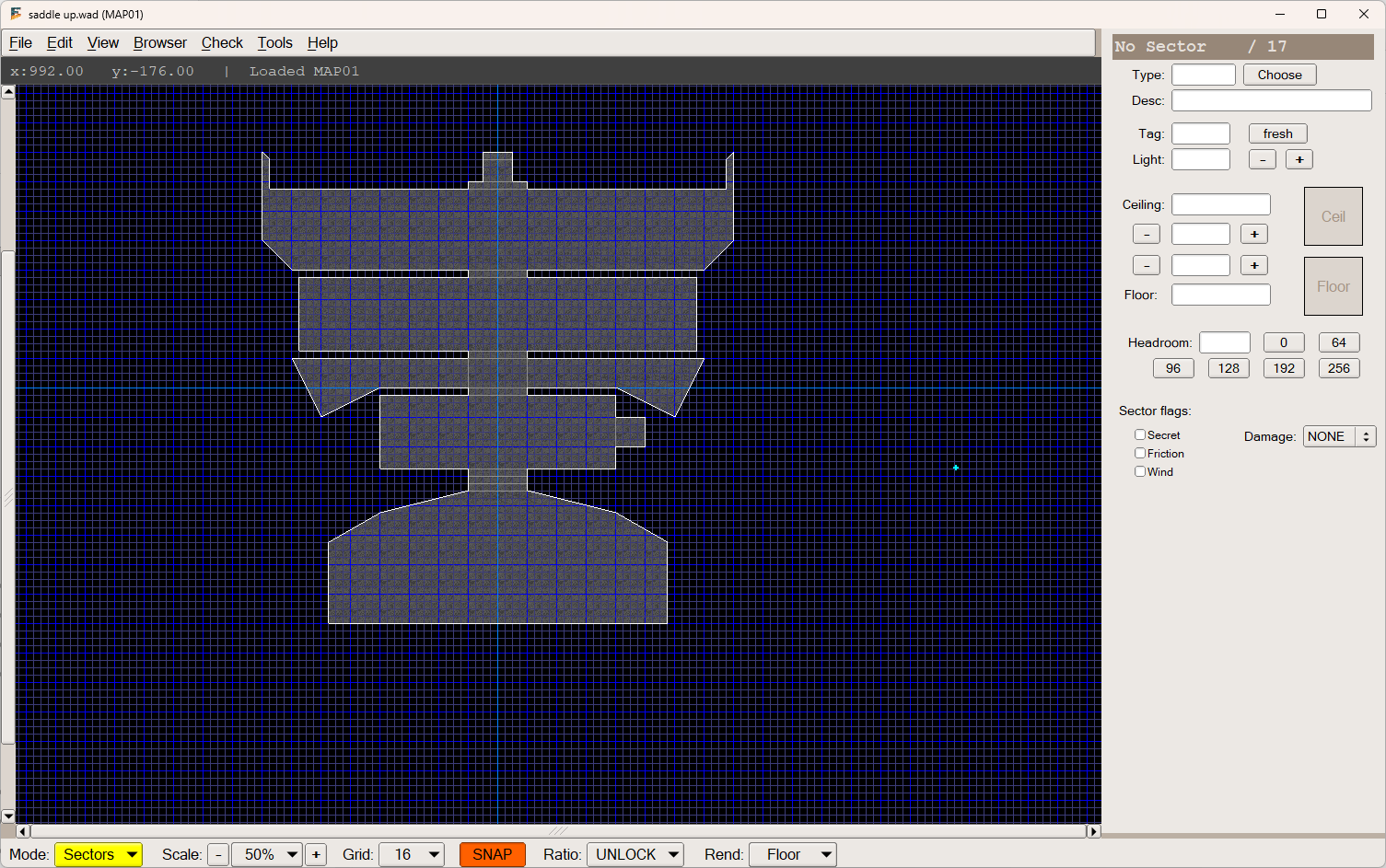Click the vertical scrollbar thumb of map view
Viewport: 1386px width, 868px height.
8,497
